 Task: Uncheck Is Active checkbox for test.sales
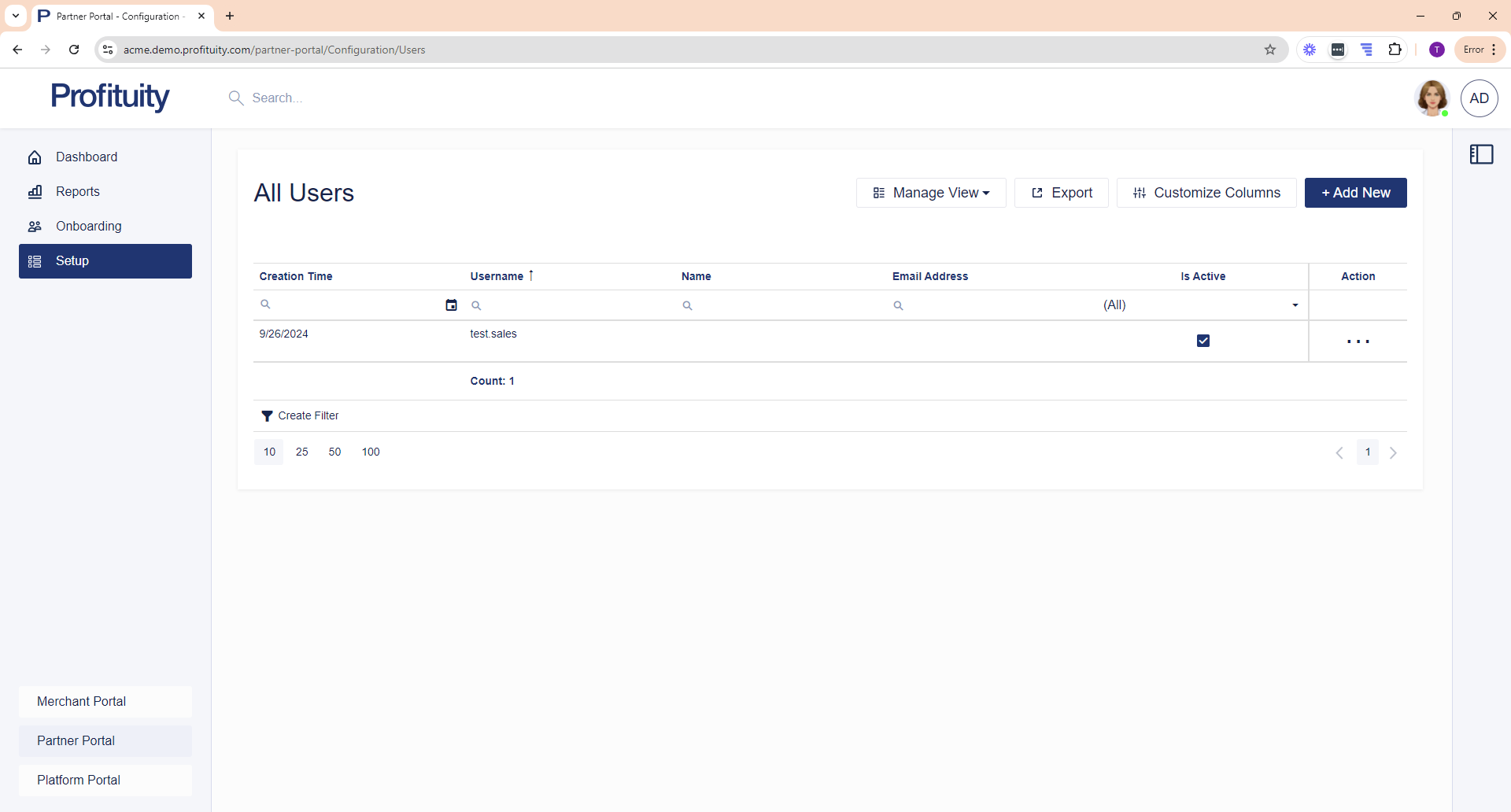pos(1203,341)
